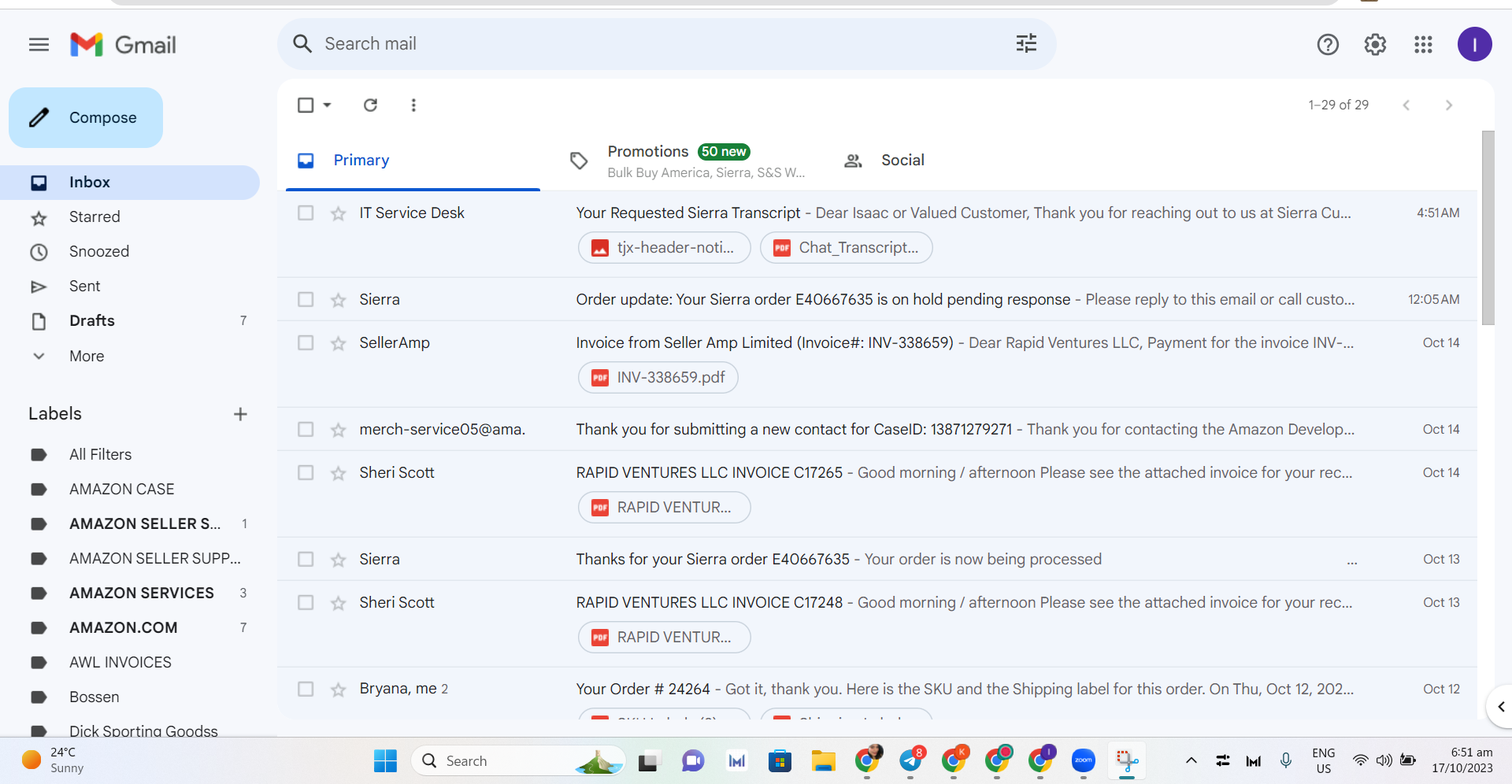Open File Explorer from the taskbar
Screen dimensions: 1512x784
coord(824,761)
